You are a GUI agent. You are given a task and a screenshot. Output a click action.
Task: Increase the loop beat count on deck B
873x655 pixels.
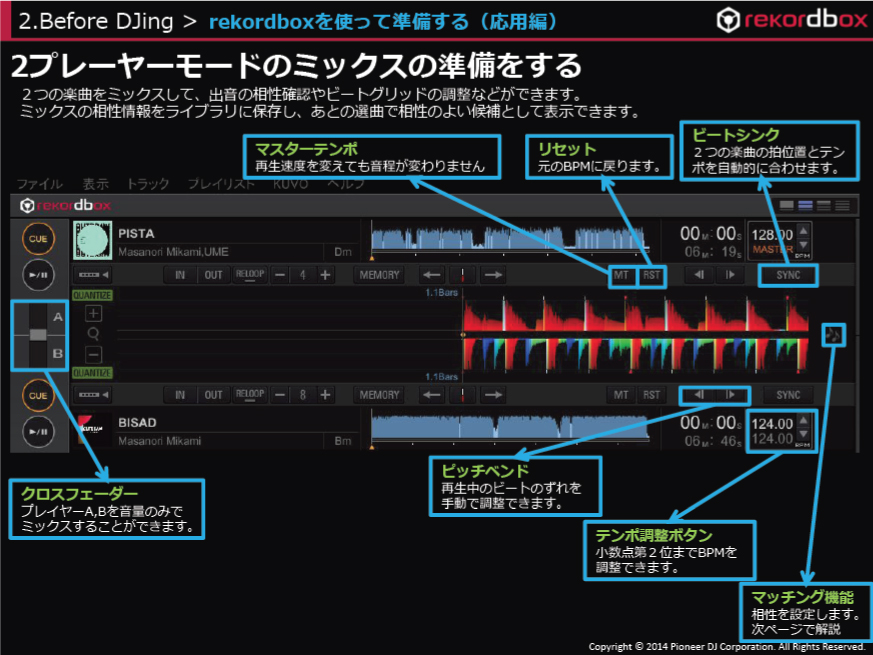point(325,395)
